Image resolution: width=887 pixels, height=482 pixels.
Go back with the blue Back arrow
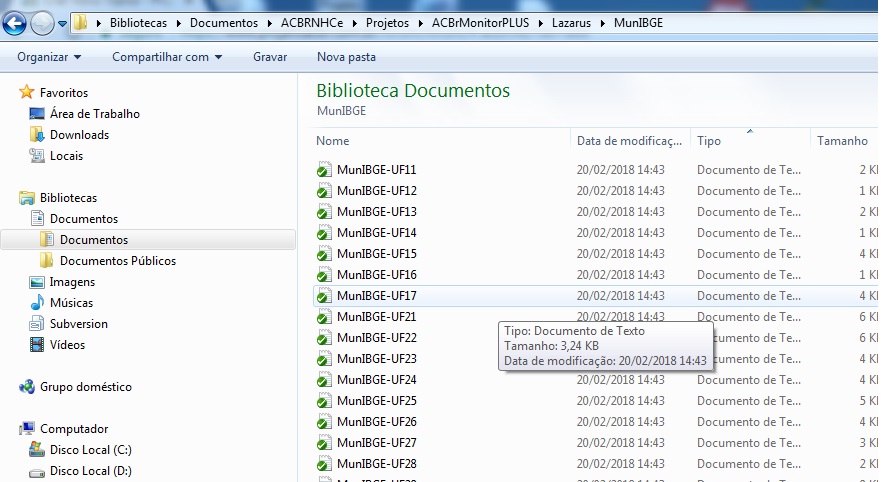[14, 24]
